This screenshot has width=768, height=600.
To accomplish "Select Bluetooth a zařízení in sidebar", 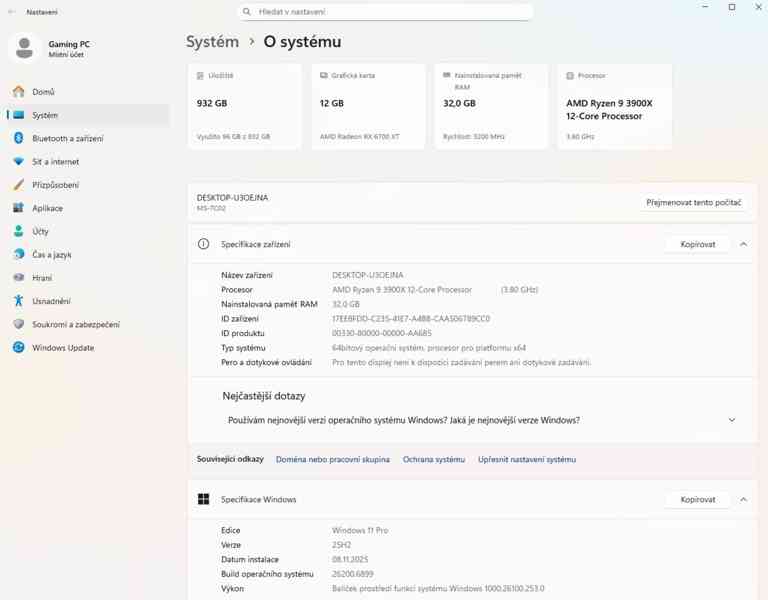I will [87, 138].
